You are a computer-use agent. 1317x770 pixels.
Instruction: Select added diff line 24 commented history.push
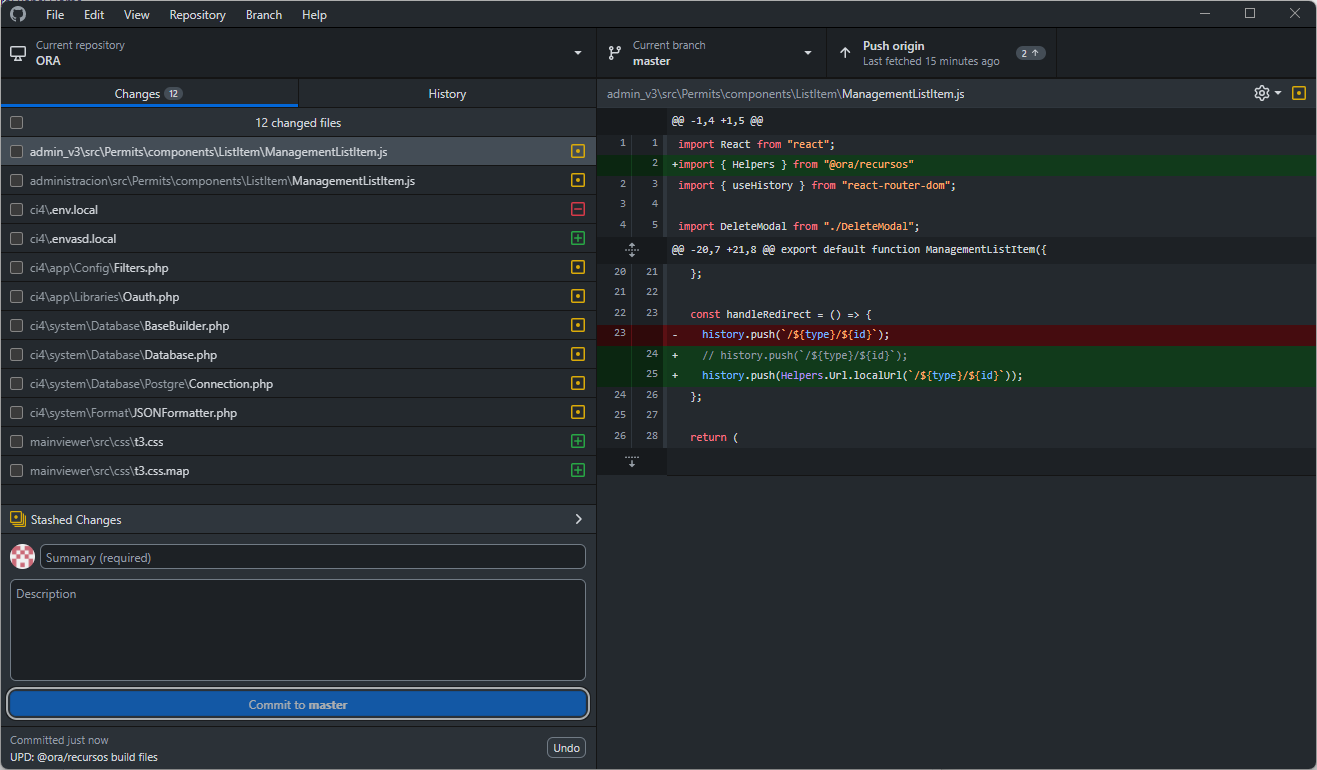click(991, 355)
